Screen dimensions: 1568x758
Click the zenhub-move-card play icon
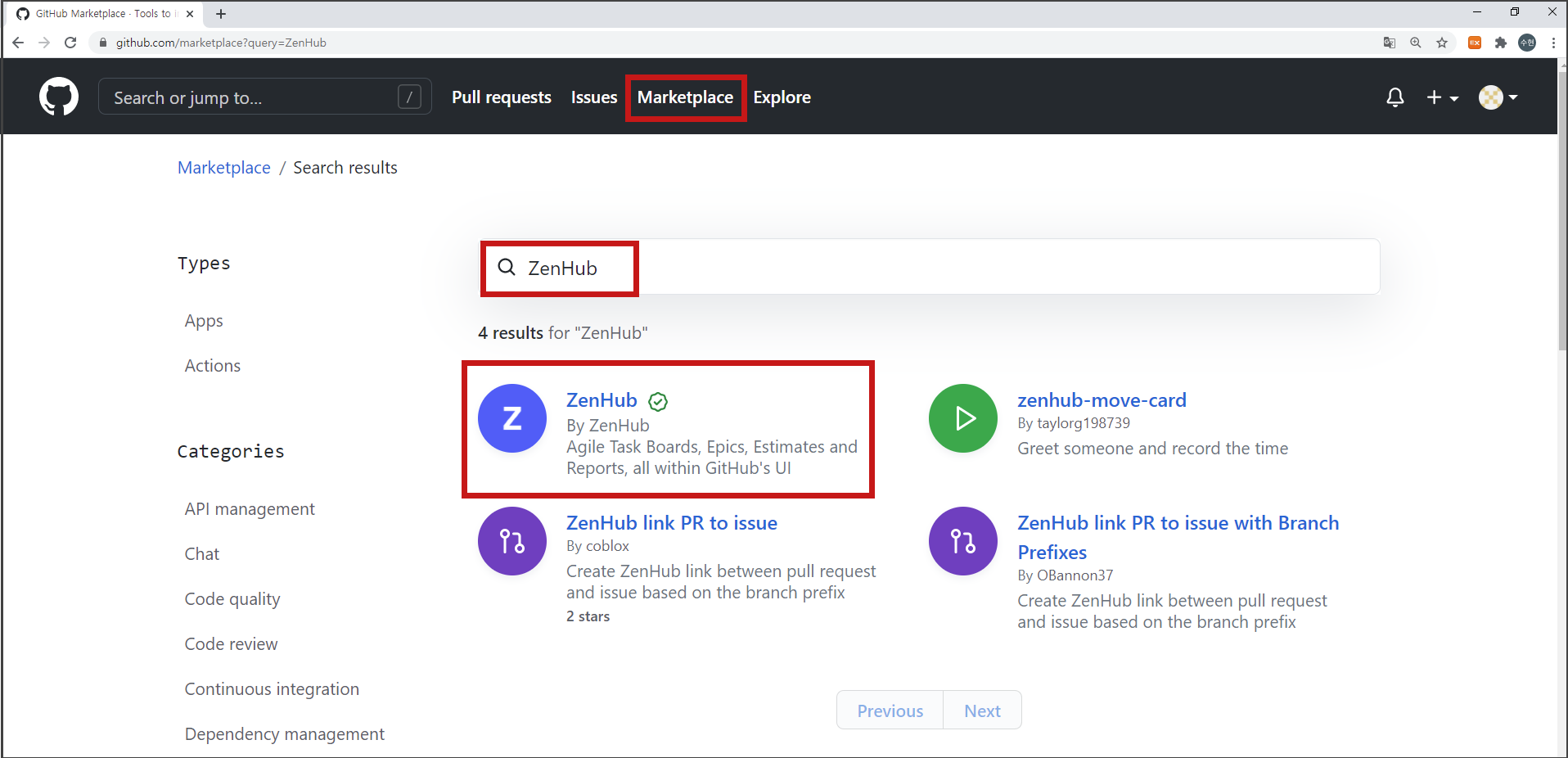[x=963, y=418]
